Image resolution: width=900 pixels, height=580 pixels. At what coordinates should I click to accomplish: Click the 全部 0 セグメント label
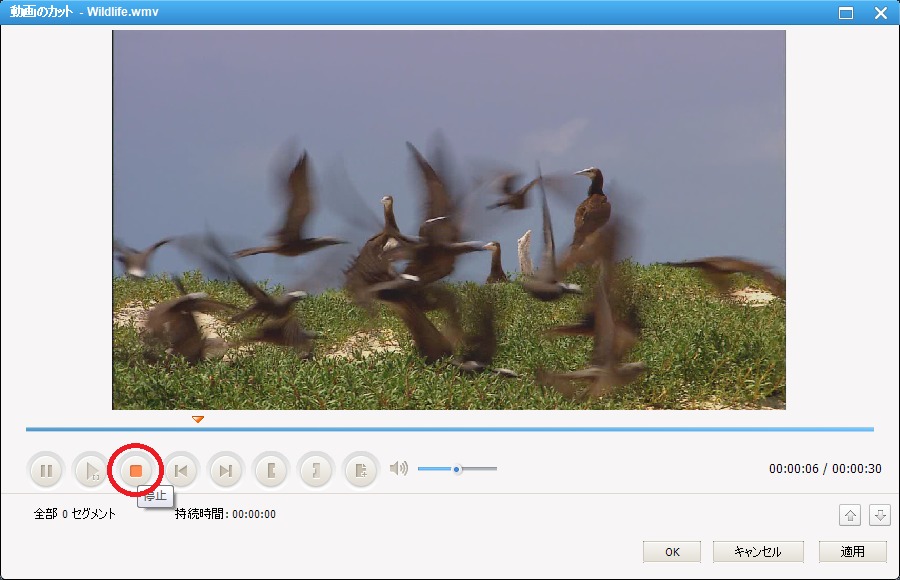pyautogui.click(x=75, y=514)
